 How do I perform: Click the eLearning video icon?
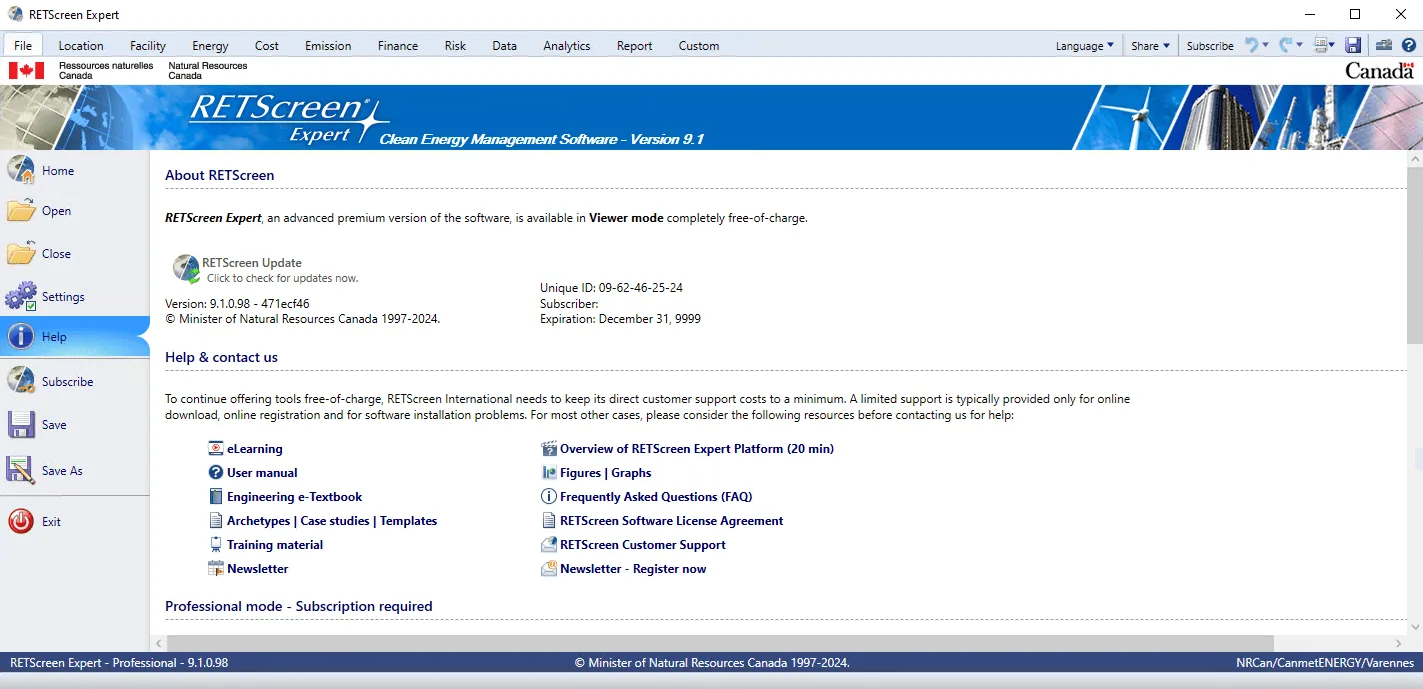(x=215, y=449)
